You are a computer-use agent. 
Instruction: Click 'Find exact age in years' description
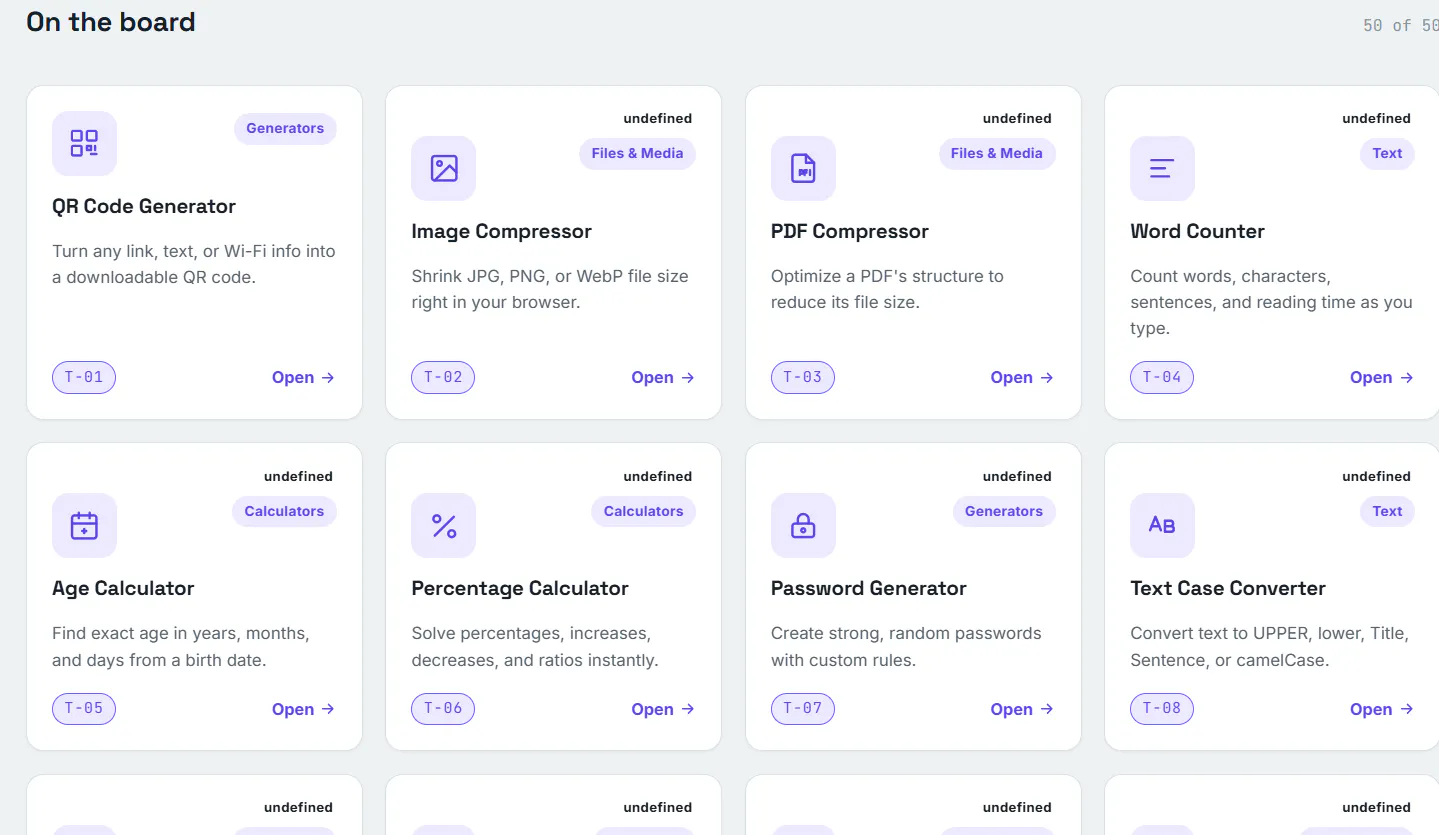[x=181, y=647]
